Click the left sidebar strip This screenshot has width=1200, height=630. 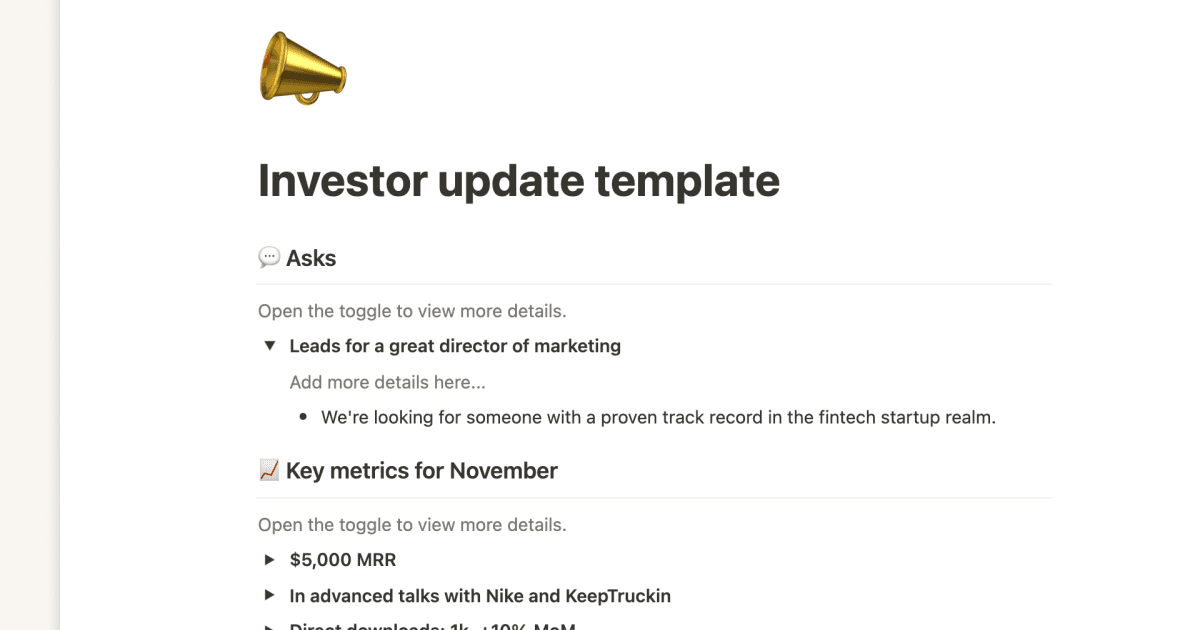tap(30, 315)
